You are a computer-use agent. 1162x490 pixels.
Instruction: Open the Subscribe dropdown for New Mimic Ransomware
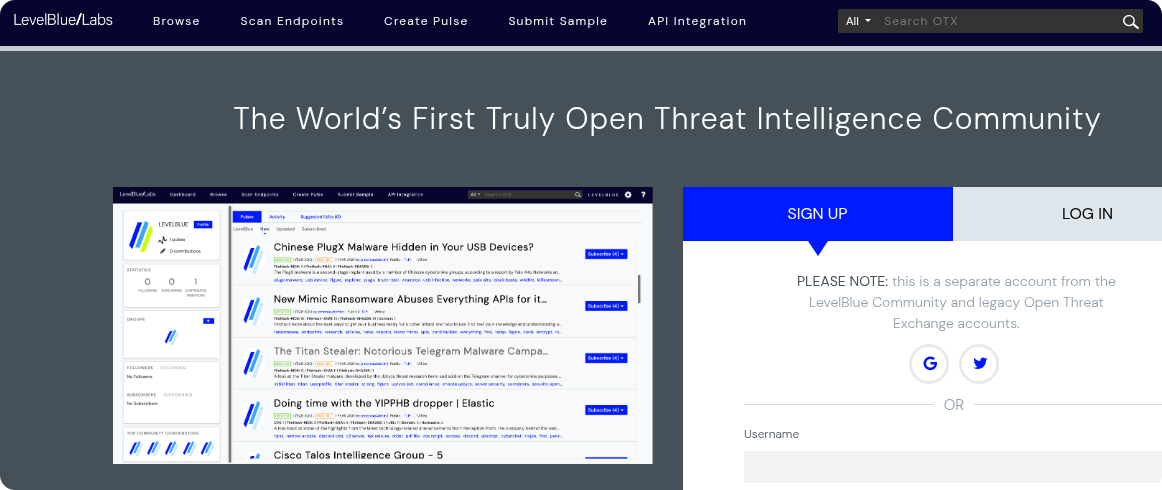tap(605, 306)
